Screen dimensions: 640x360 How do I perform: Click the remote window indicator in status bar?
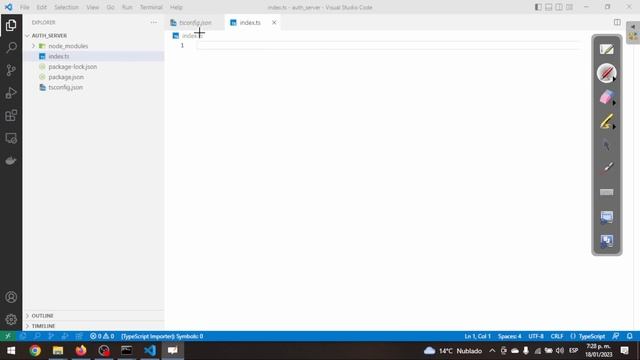[8, 336]
